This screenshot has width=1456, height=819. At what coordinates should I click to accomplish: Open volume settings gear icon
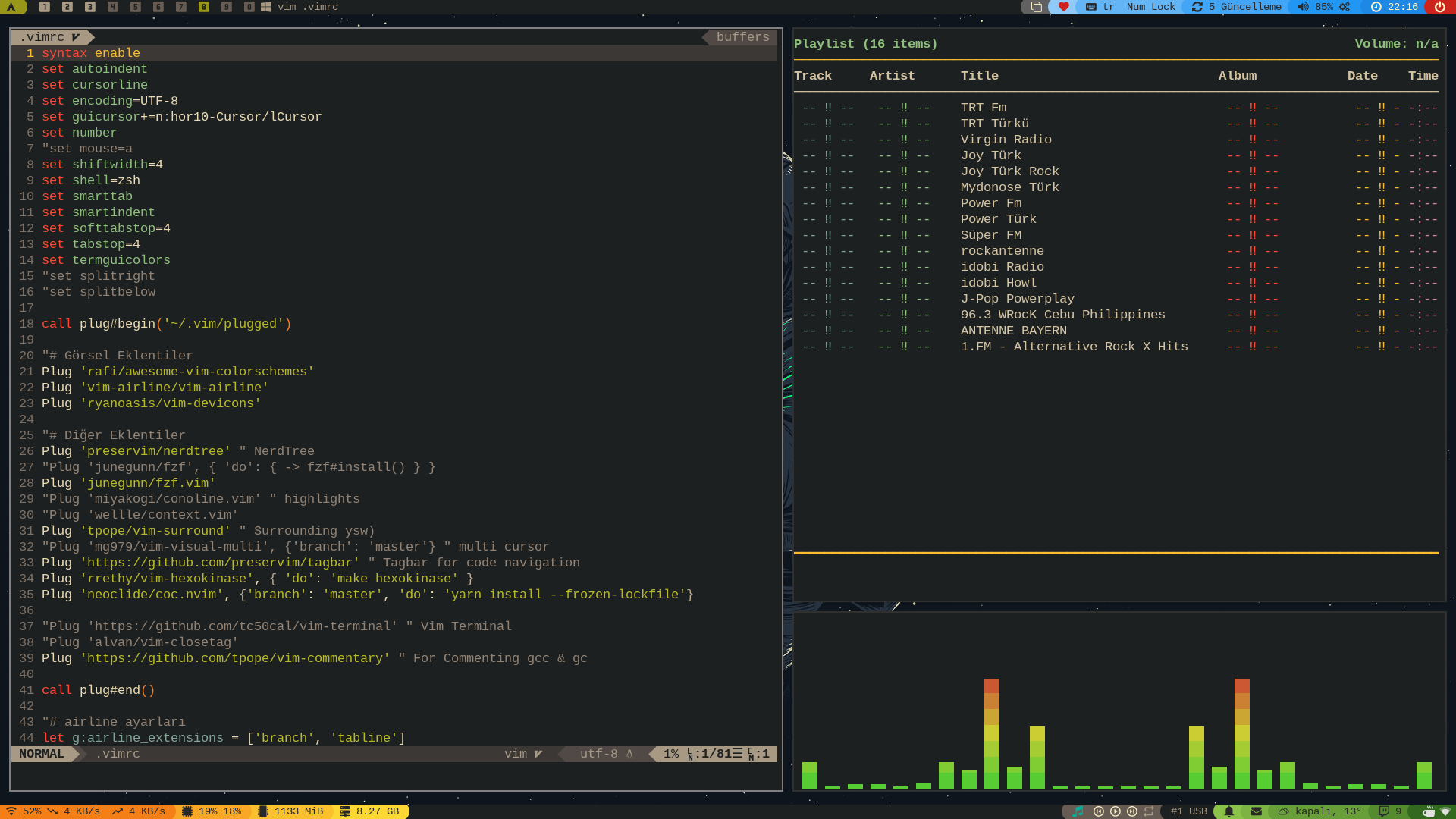[1345, 7]
